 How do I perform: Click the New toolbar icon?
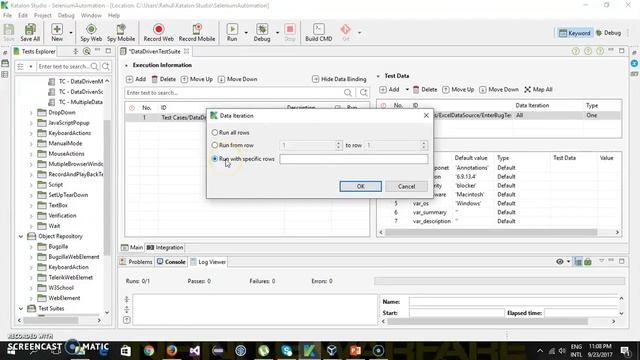pyautogui.click(x=57, y=32)
